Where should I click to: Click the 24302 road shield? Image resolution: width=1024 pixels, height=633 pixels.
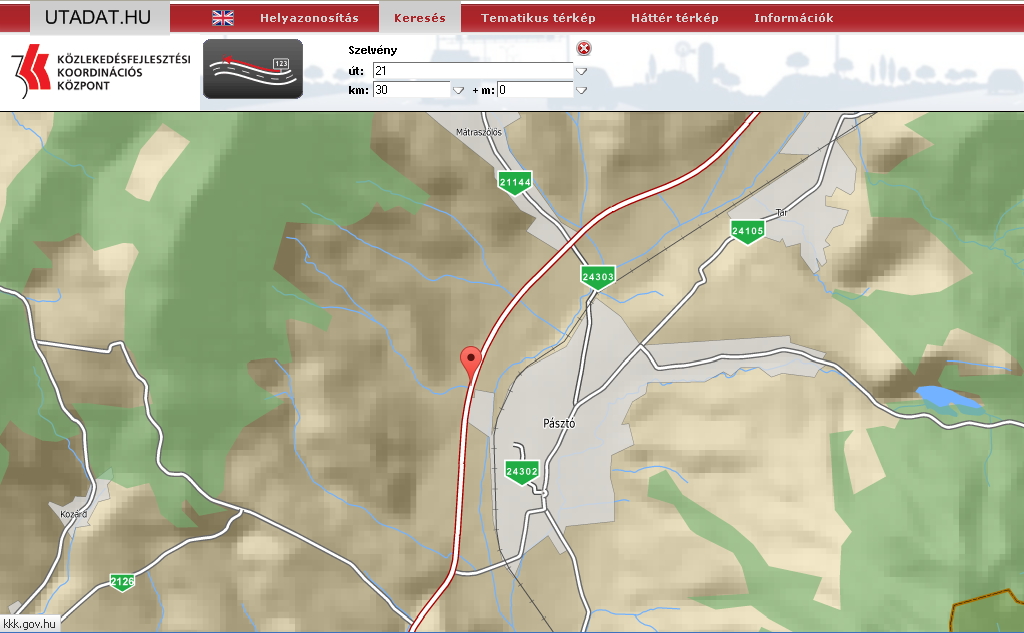[522, 471]
